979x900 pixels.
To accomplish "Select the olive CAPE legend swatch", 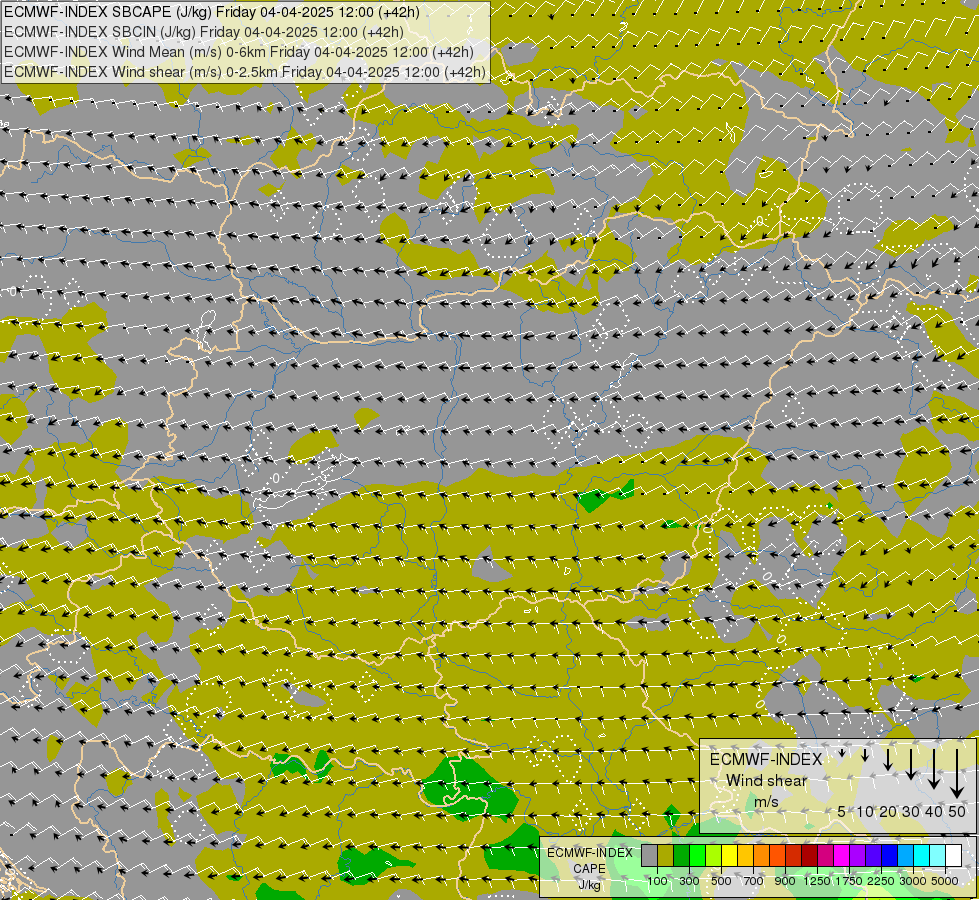I will [x=666, y=855].
